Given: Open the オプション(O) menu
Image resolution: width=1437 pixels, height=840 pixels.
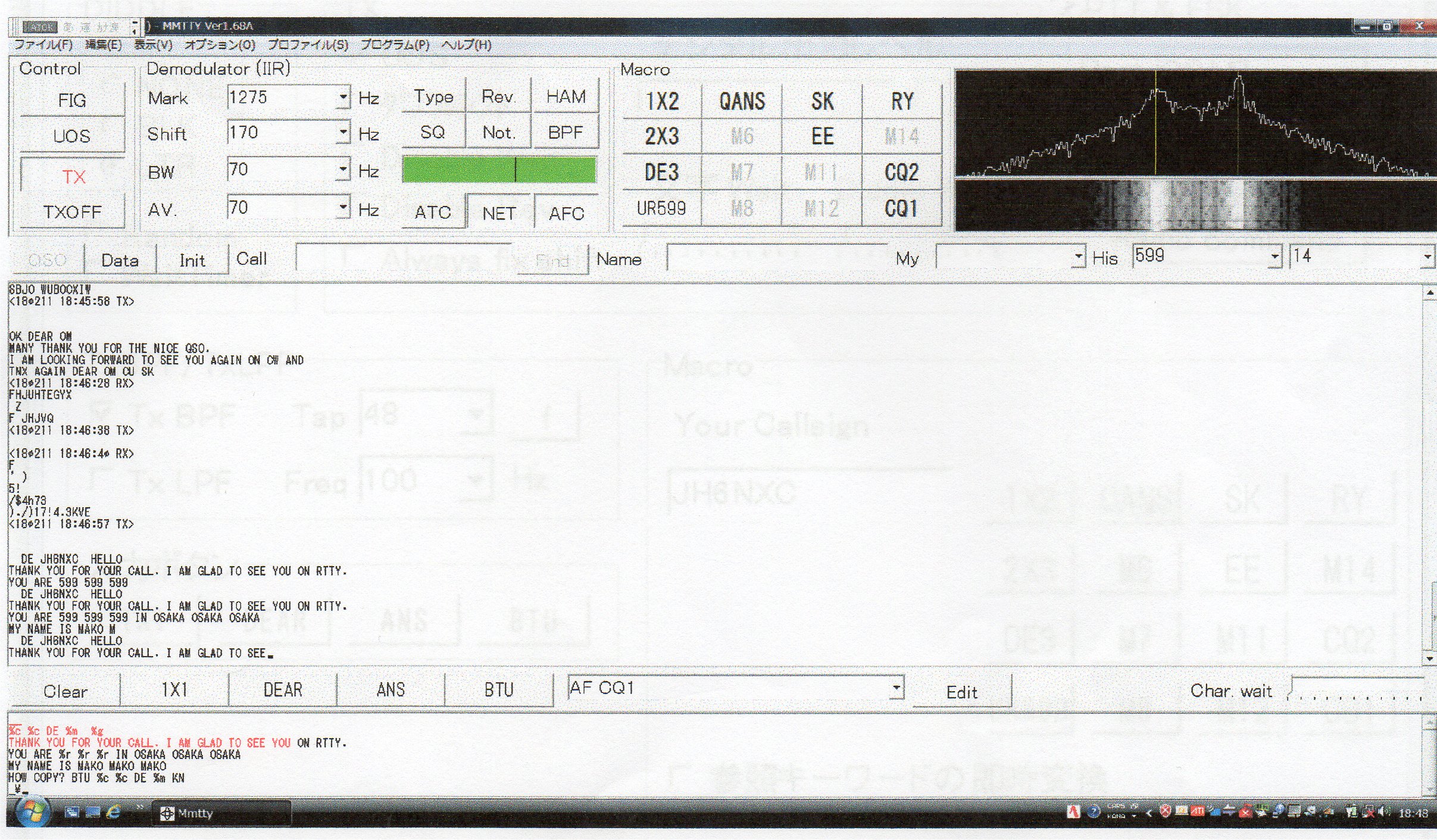Looking at the screenshot, I should pyautogui.click(x=220, y=45).
